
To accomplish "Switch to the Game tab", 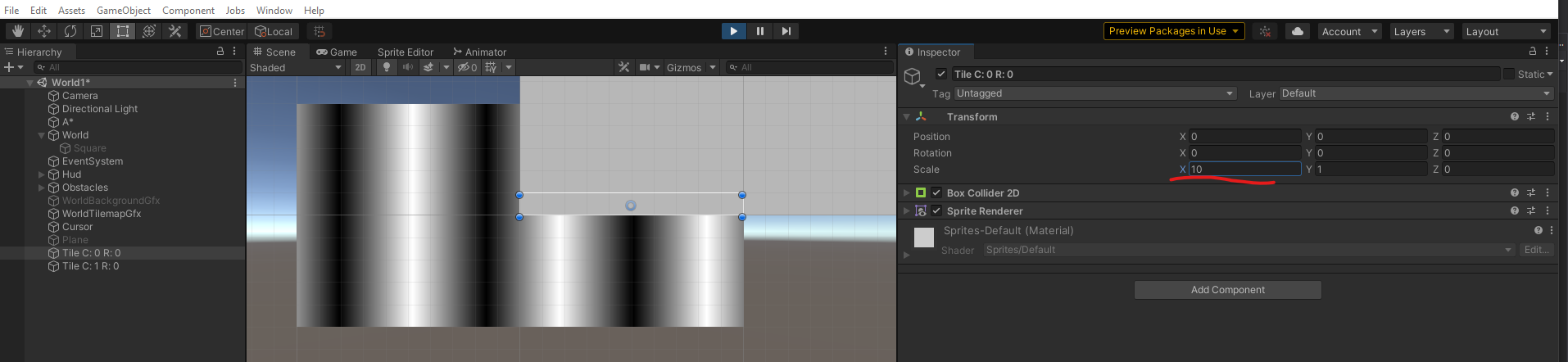I will [337, 52].
